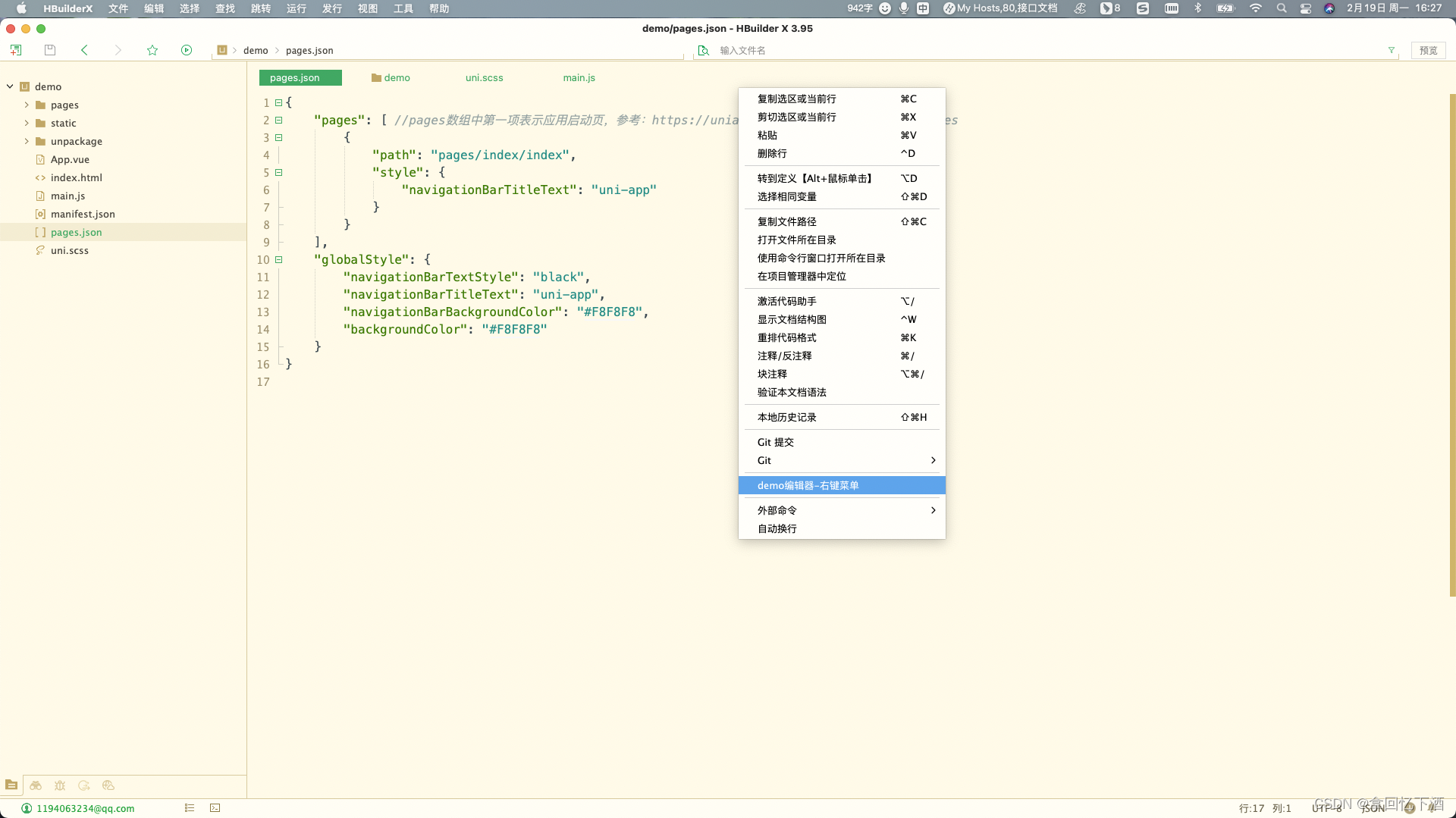
Task: Open the terminal icon in status bar
Action: pyautogui.click(x=215, y=808)
